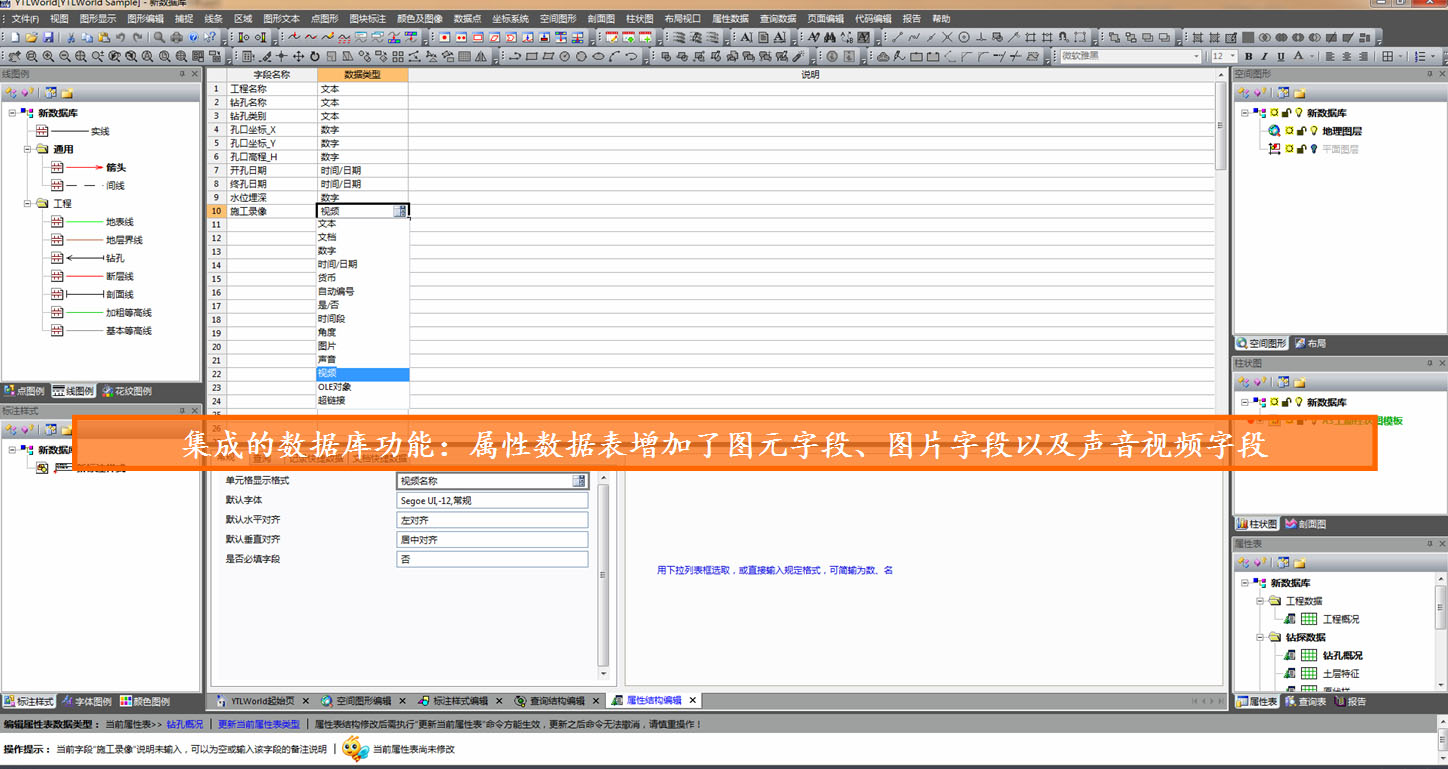
Task: Click the 是否必填字段 value field
Action: pos(492,559)
